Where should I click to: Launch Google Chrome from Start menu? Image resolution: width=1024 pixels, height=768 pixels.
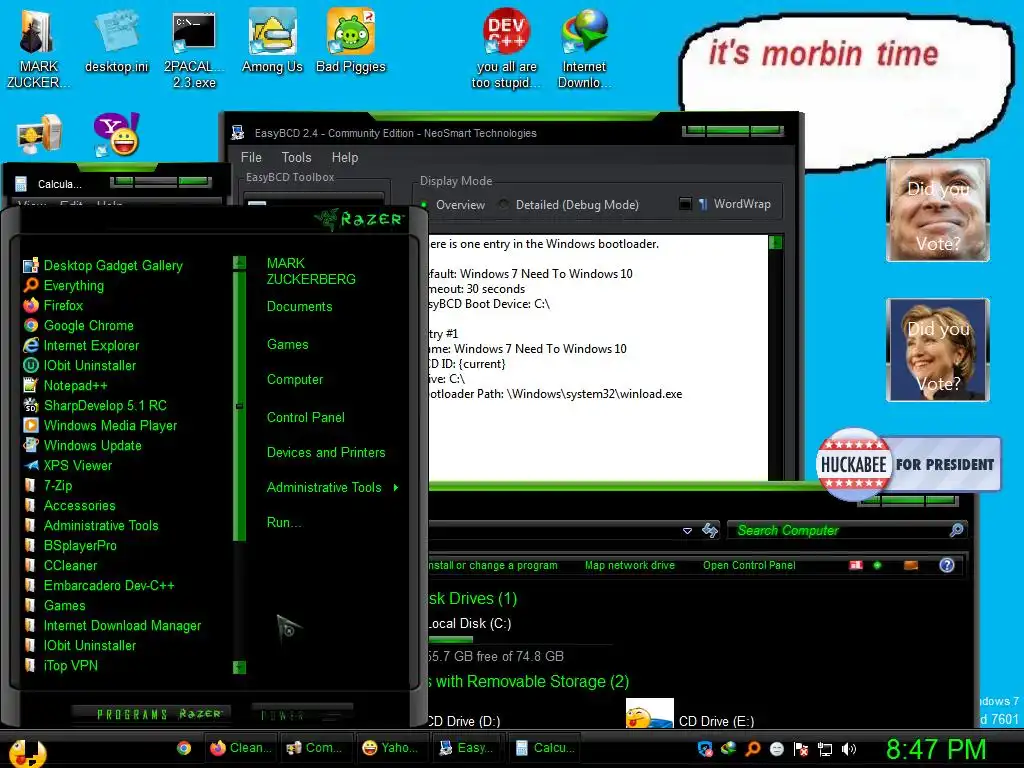pos(78,325)
